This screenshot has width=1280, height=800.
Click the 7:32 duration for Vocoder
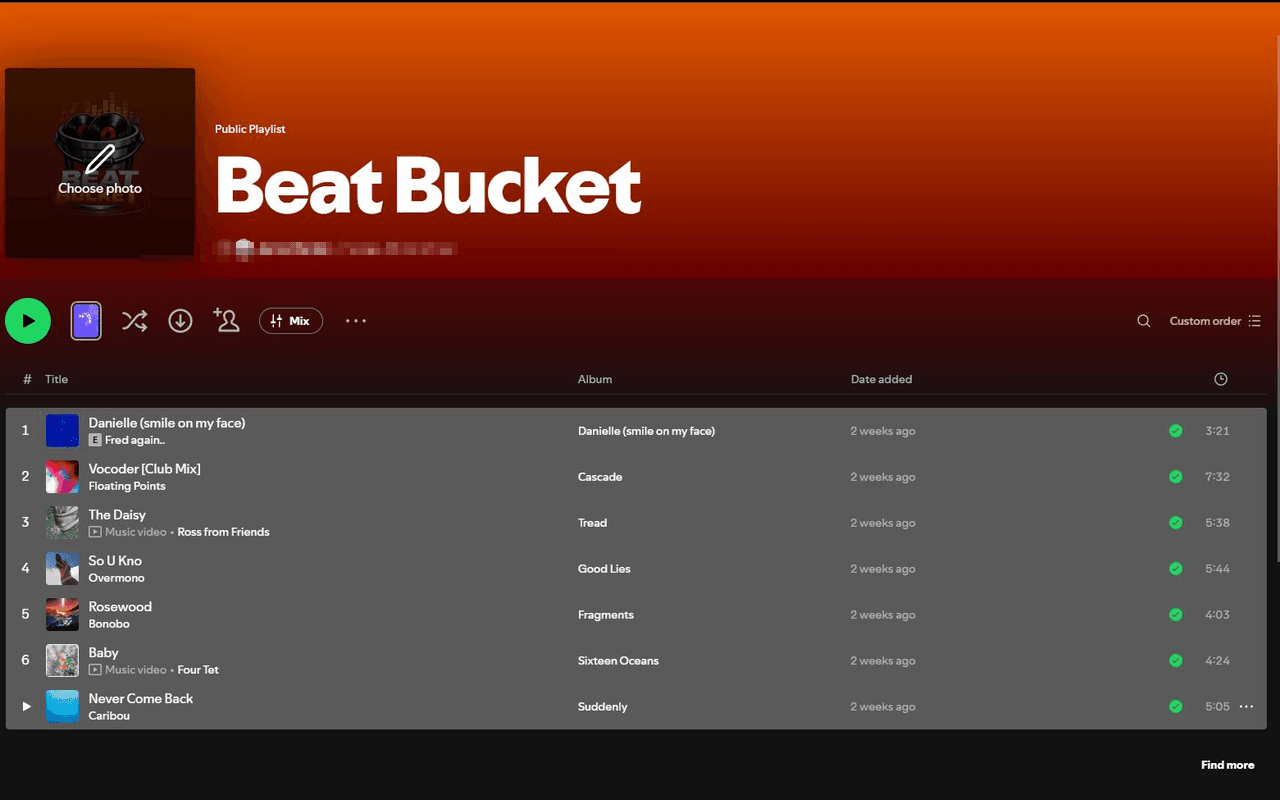1217,477
